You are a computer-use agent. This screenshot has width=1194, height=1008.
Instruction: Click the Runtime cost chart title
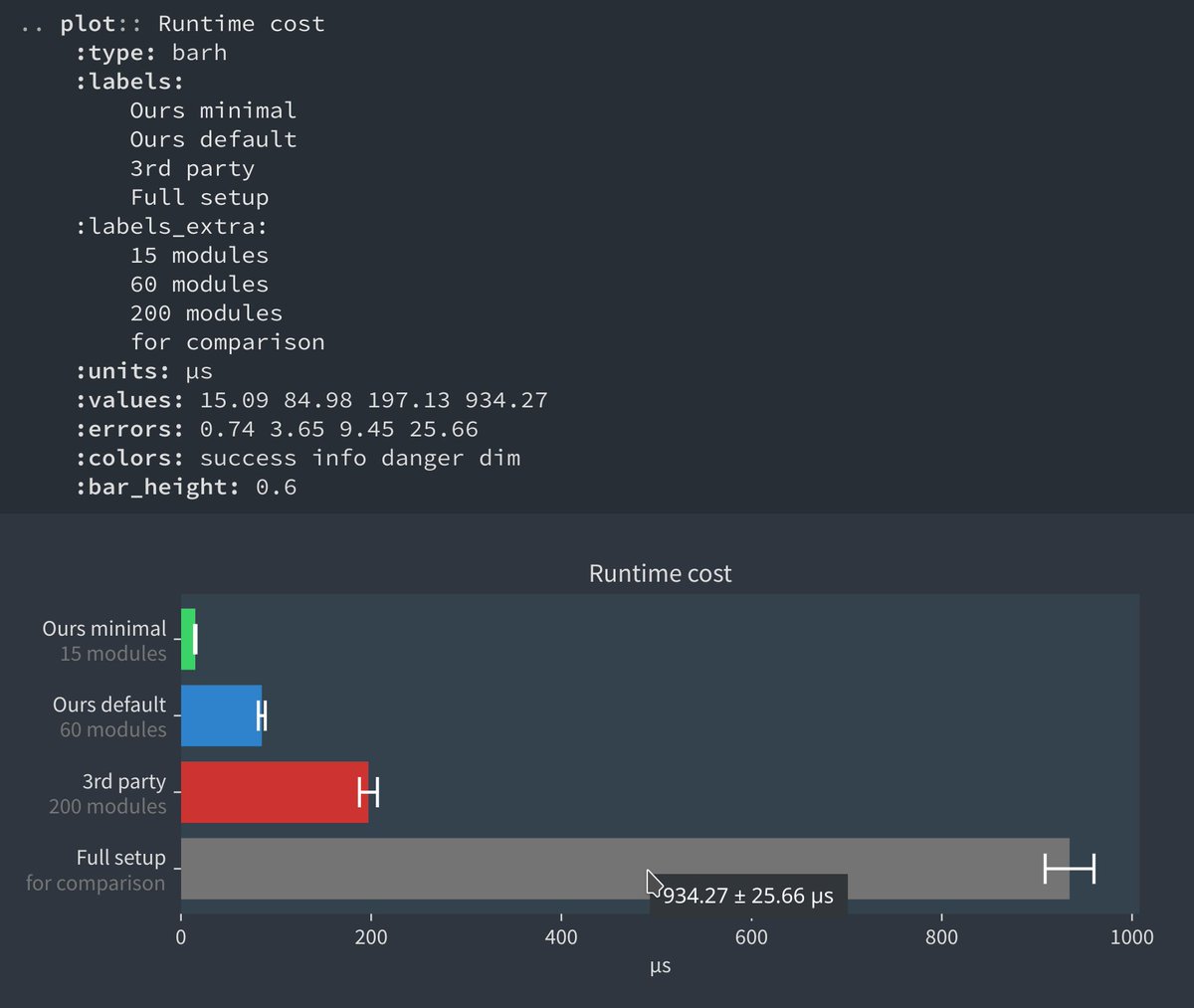659,573
